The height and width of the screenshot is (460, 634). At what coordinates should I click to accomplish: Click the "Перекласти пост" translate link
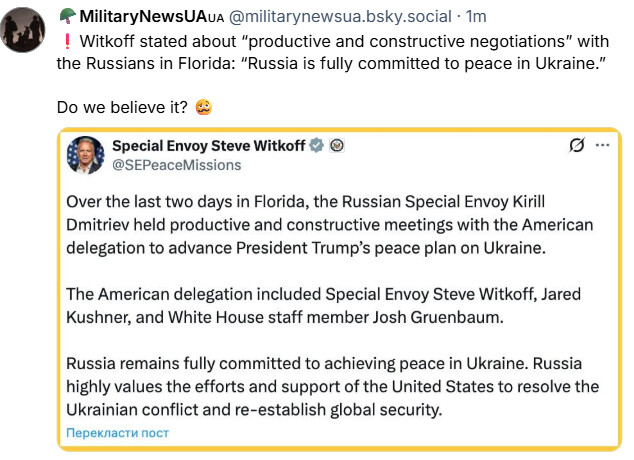(117, 433)
